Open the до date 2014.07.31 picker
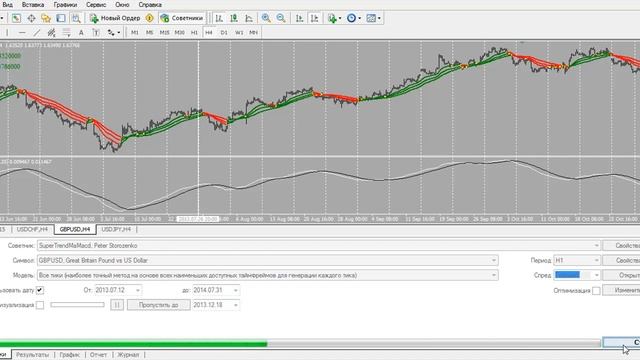This screenshot has width=640, height=360. 236,290
